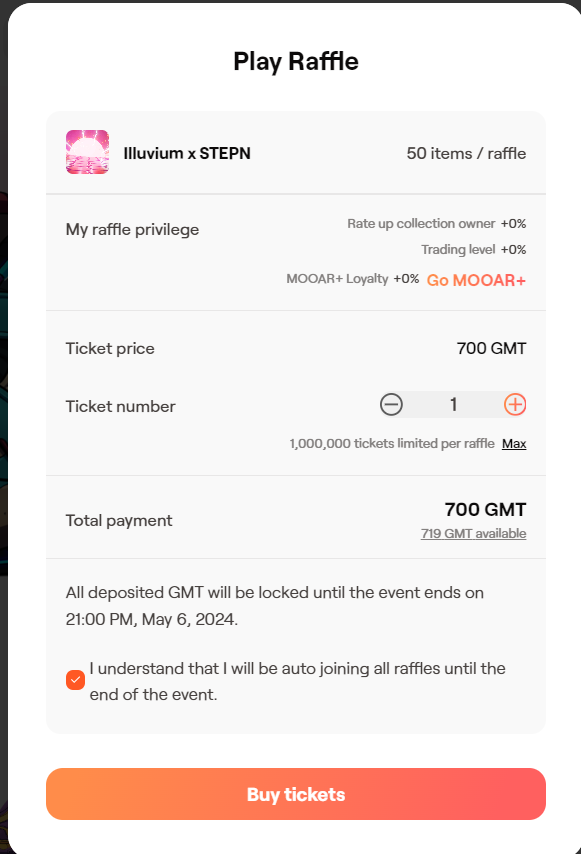Select the Illuvium x STEPN collection name

pyautogui.click(x=187, y=153)
